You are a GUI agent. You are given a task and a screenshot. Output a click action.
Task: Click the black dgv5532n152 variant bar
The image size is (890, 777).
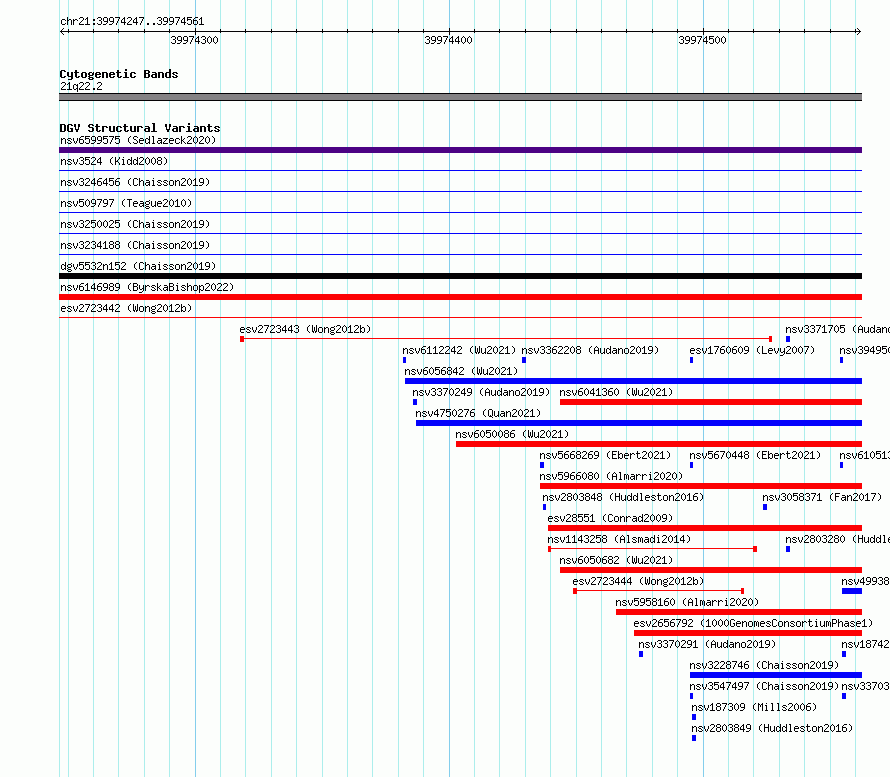coord(460,276)
